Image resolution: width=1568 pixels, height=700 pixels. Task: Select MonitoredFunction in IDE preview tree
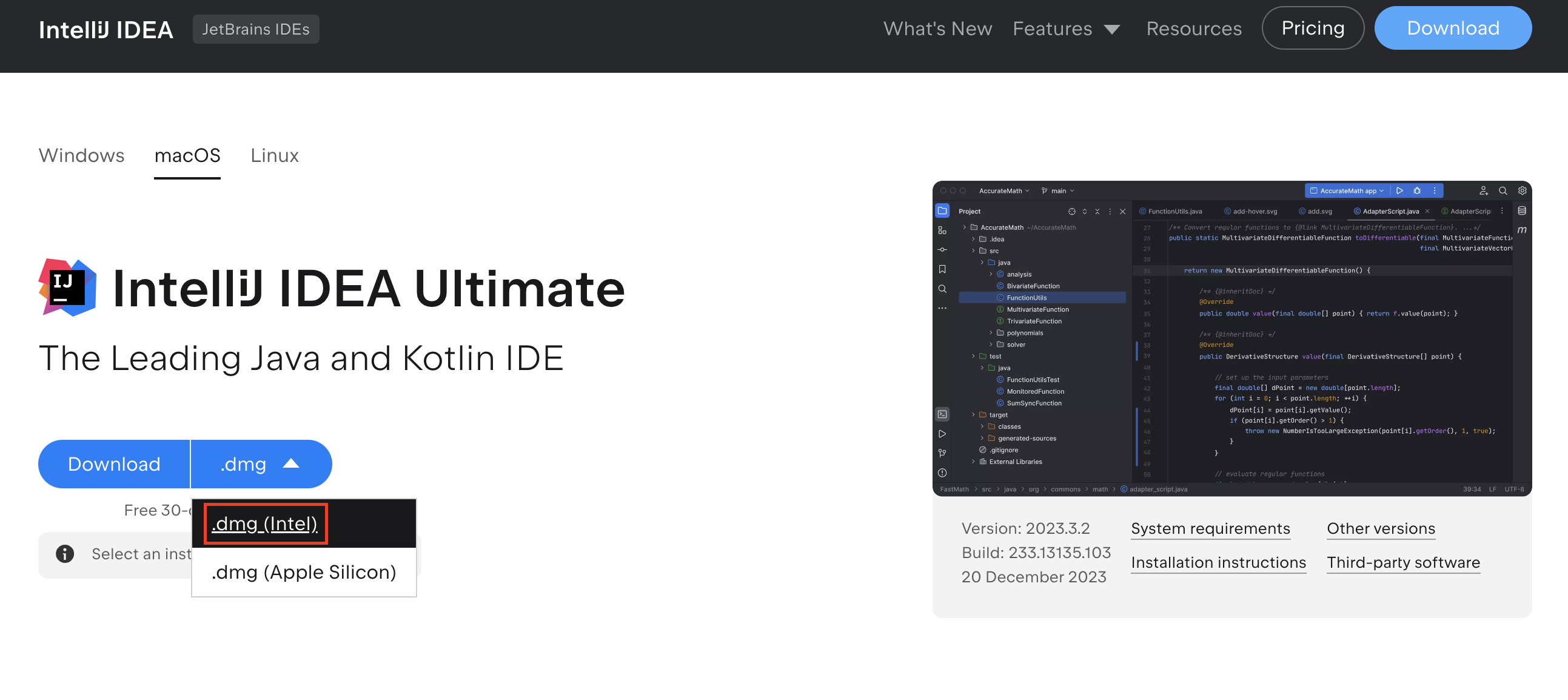1030,391
